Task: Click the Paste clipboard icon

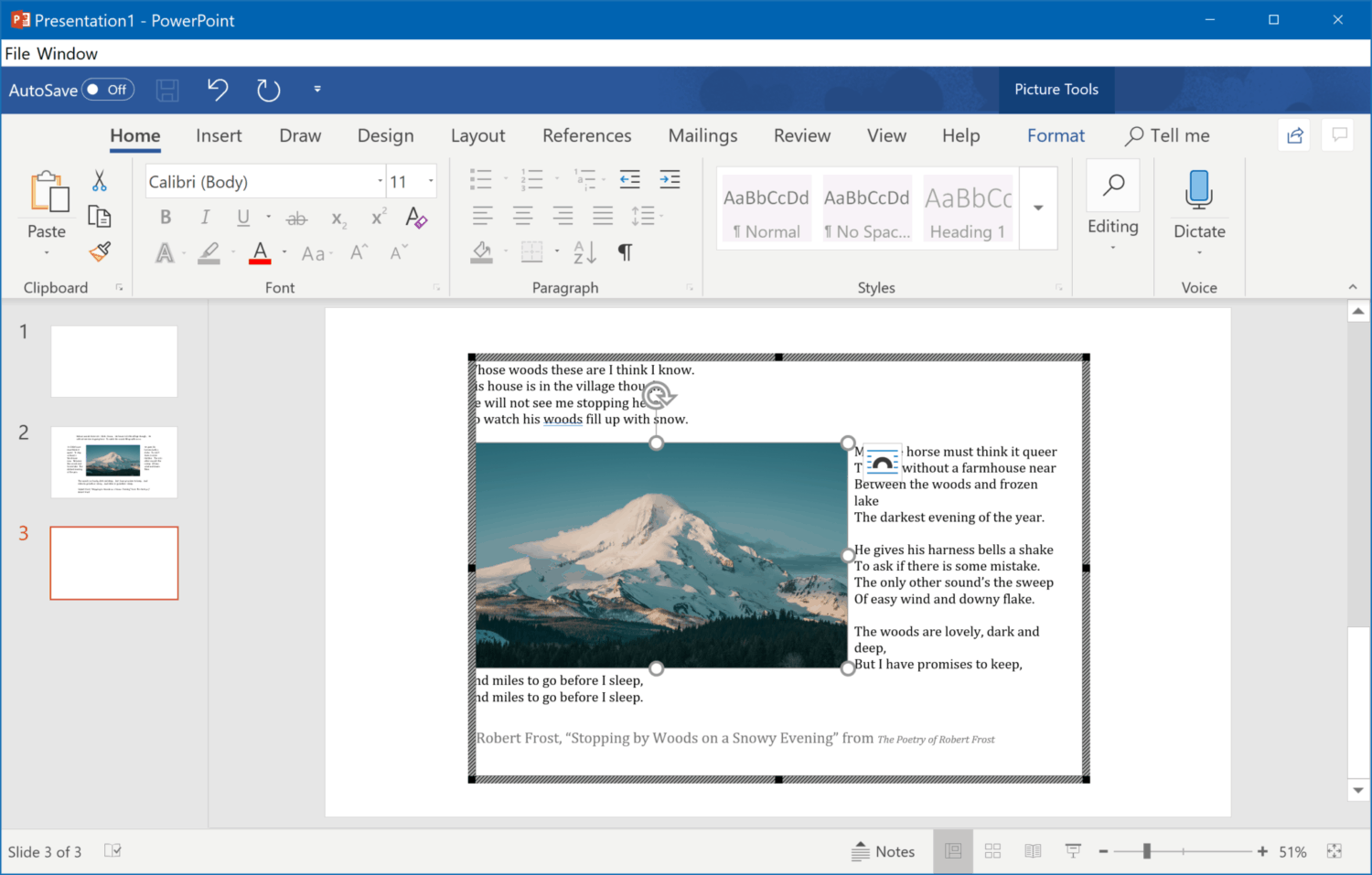Action: 48,193
